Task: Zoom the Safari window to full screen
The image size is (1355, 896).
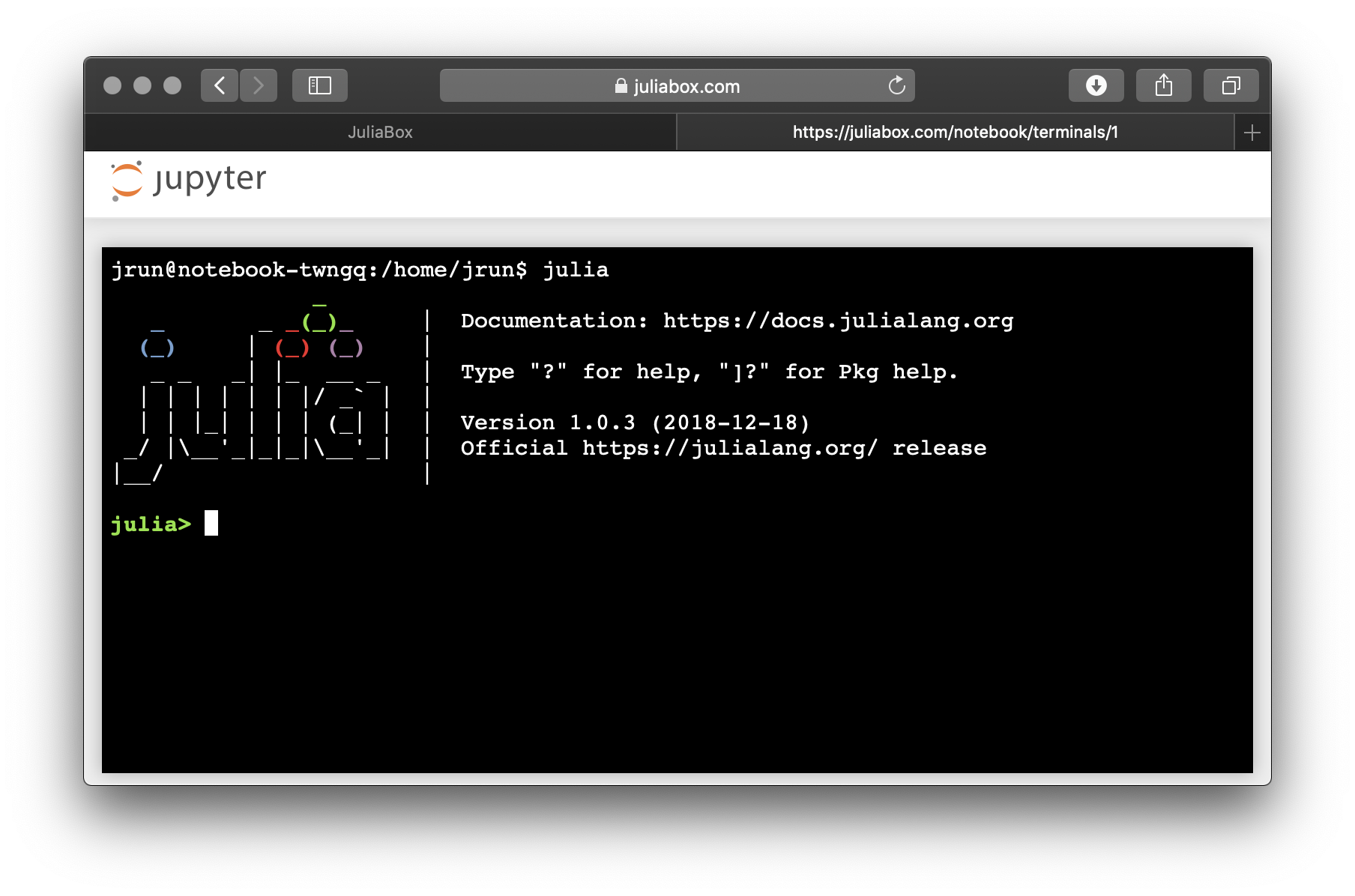Action: click(x=172, y=85)
